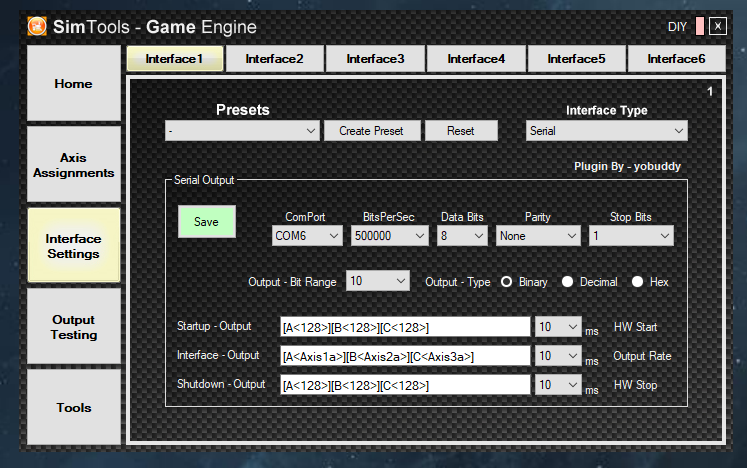Click the DIY label in title bar

click(x=677, y=27)
